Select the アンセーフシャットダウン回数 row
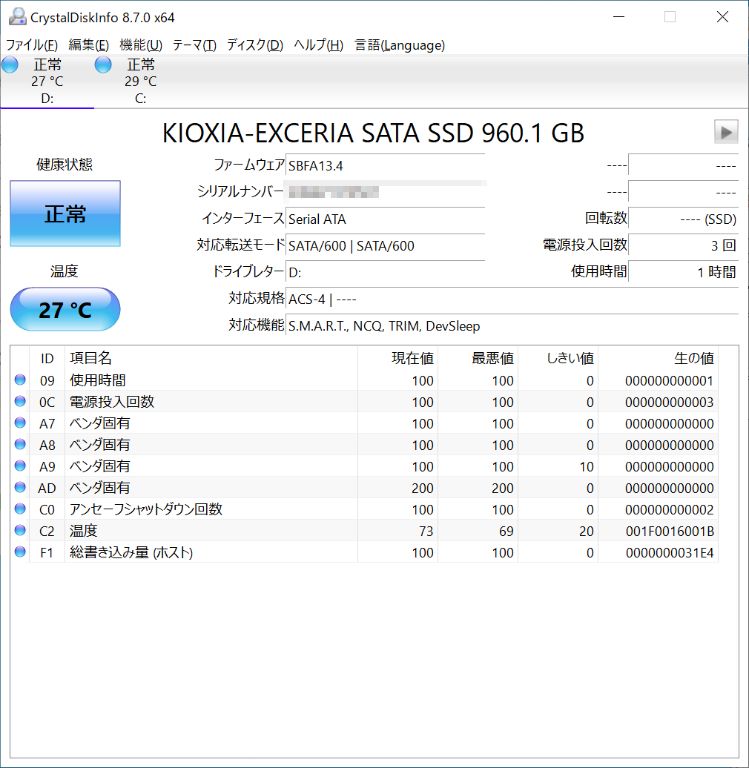 click(364, 509)
